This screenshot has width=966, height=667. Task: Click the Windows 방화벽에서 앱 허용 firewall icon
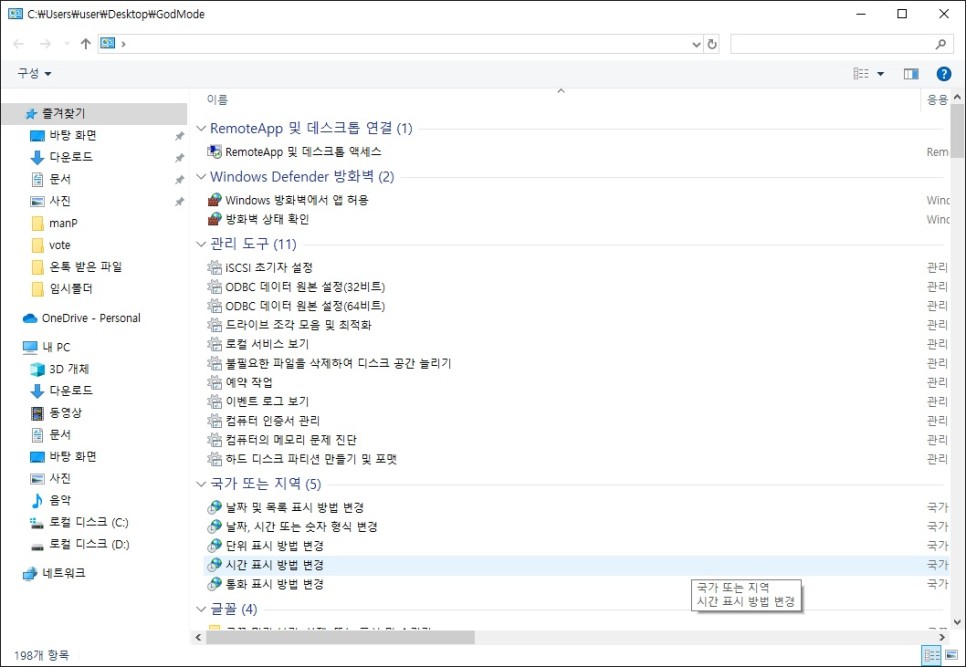point(214,200)
